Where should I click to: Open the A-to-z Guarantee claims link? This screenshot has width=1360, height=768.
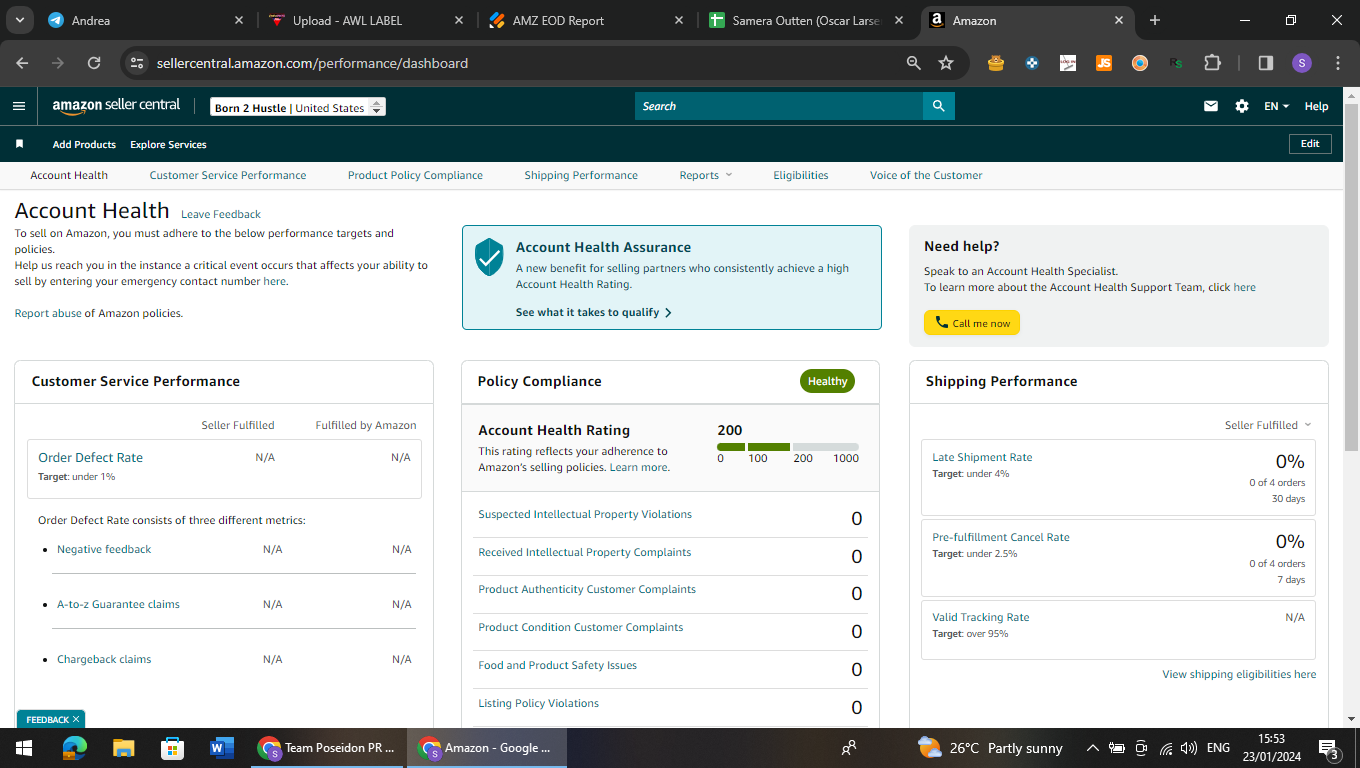click(x=118, y=604)
